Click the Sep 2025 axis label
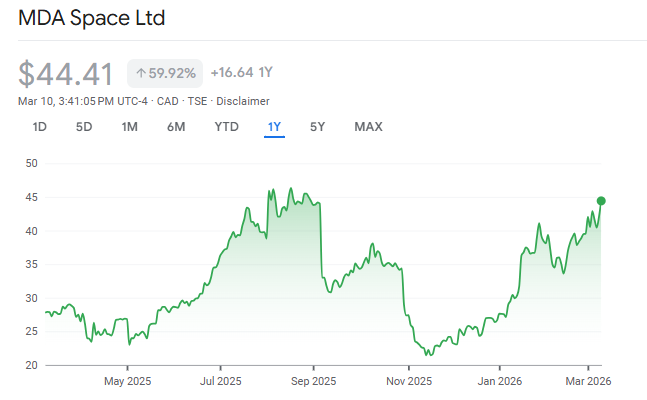The height and width of the screenshot is (400, 647). (314, 381)
